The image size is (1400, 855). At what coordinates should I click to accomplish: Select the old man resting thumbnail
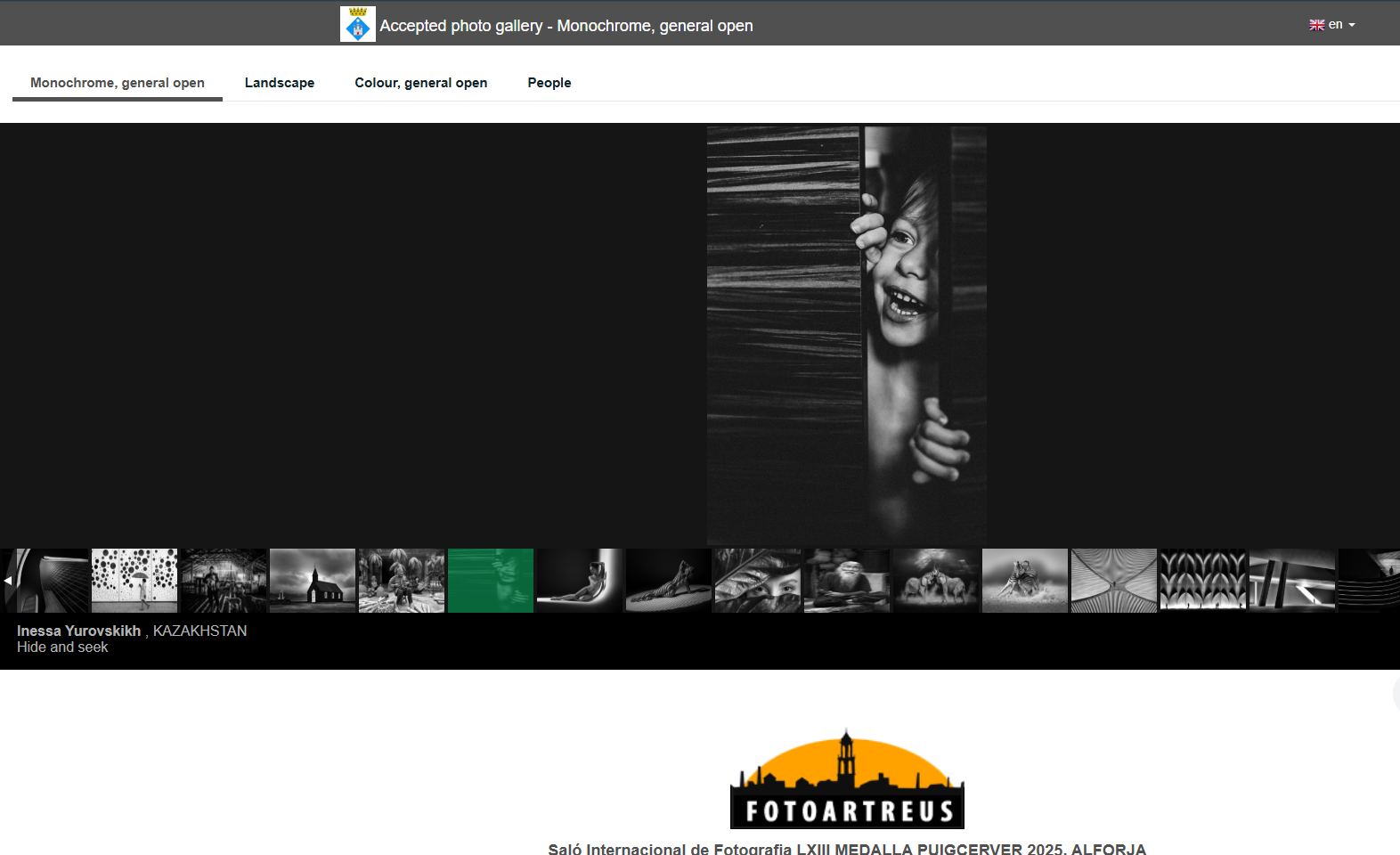tap(847, 581)
